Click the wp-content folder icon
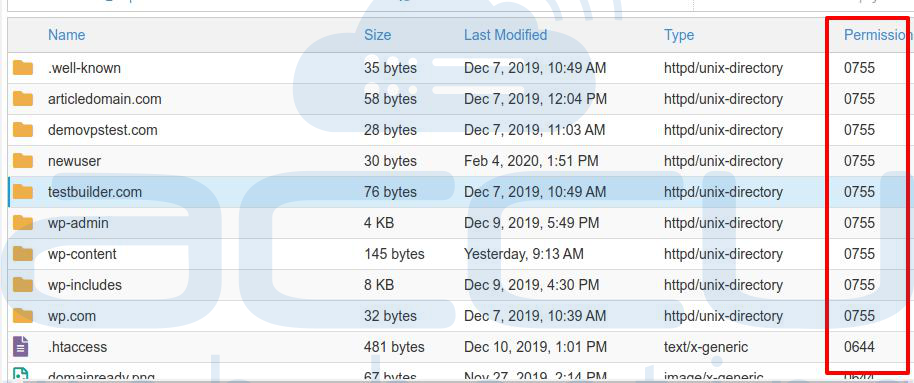 point(23,254)
